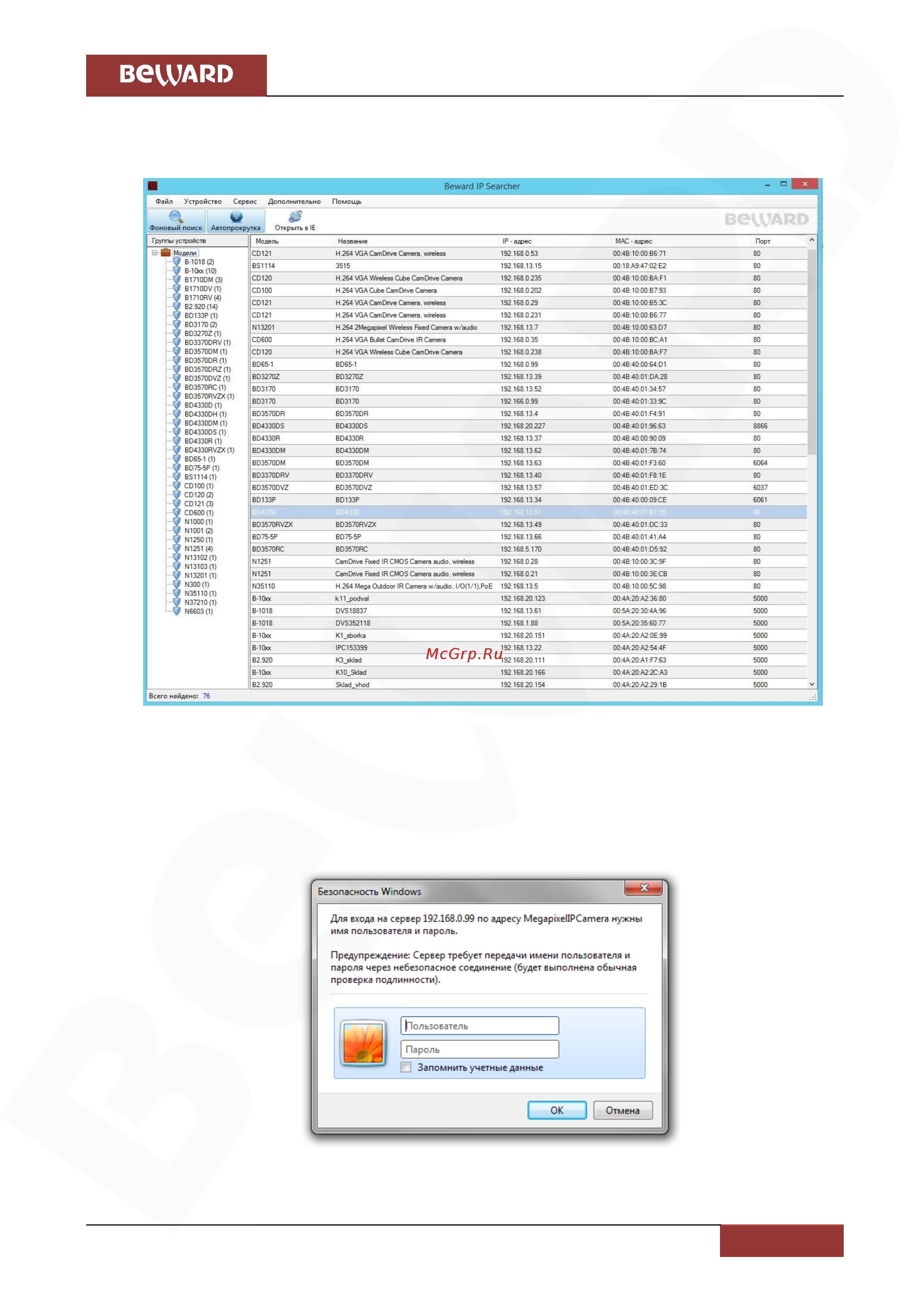
Task: Select the shield icon beside B-10xx (10)
Action: pyautogui.click(x=177, y=271)
